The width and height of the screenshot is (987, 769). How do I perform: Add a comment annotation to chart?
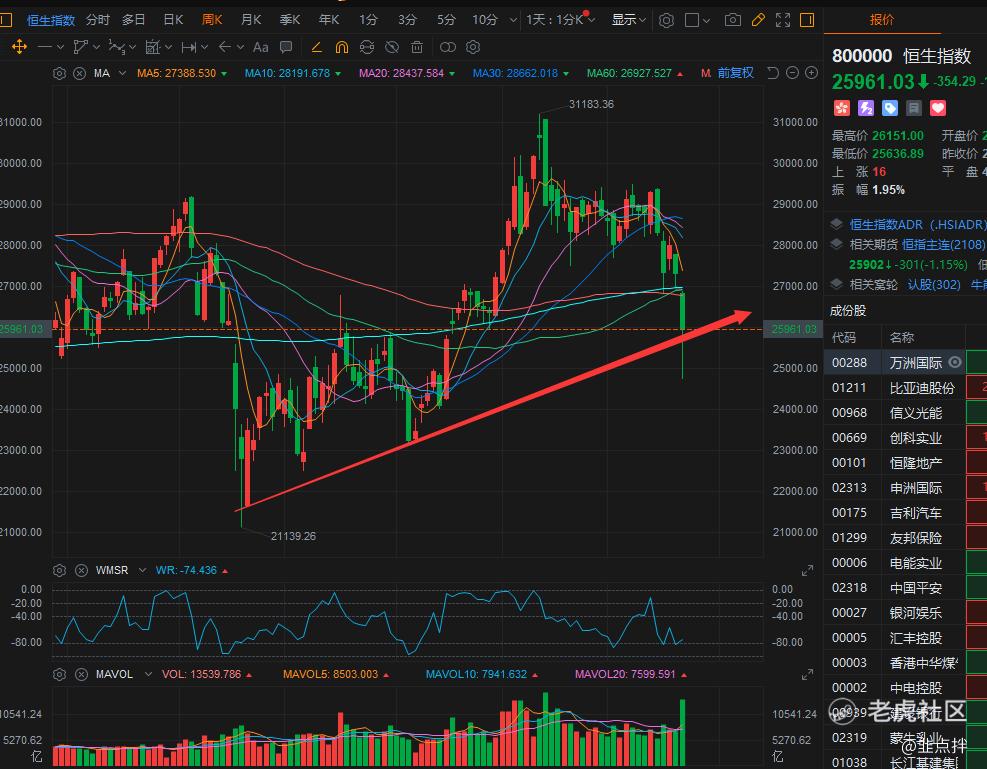(287, 46)
